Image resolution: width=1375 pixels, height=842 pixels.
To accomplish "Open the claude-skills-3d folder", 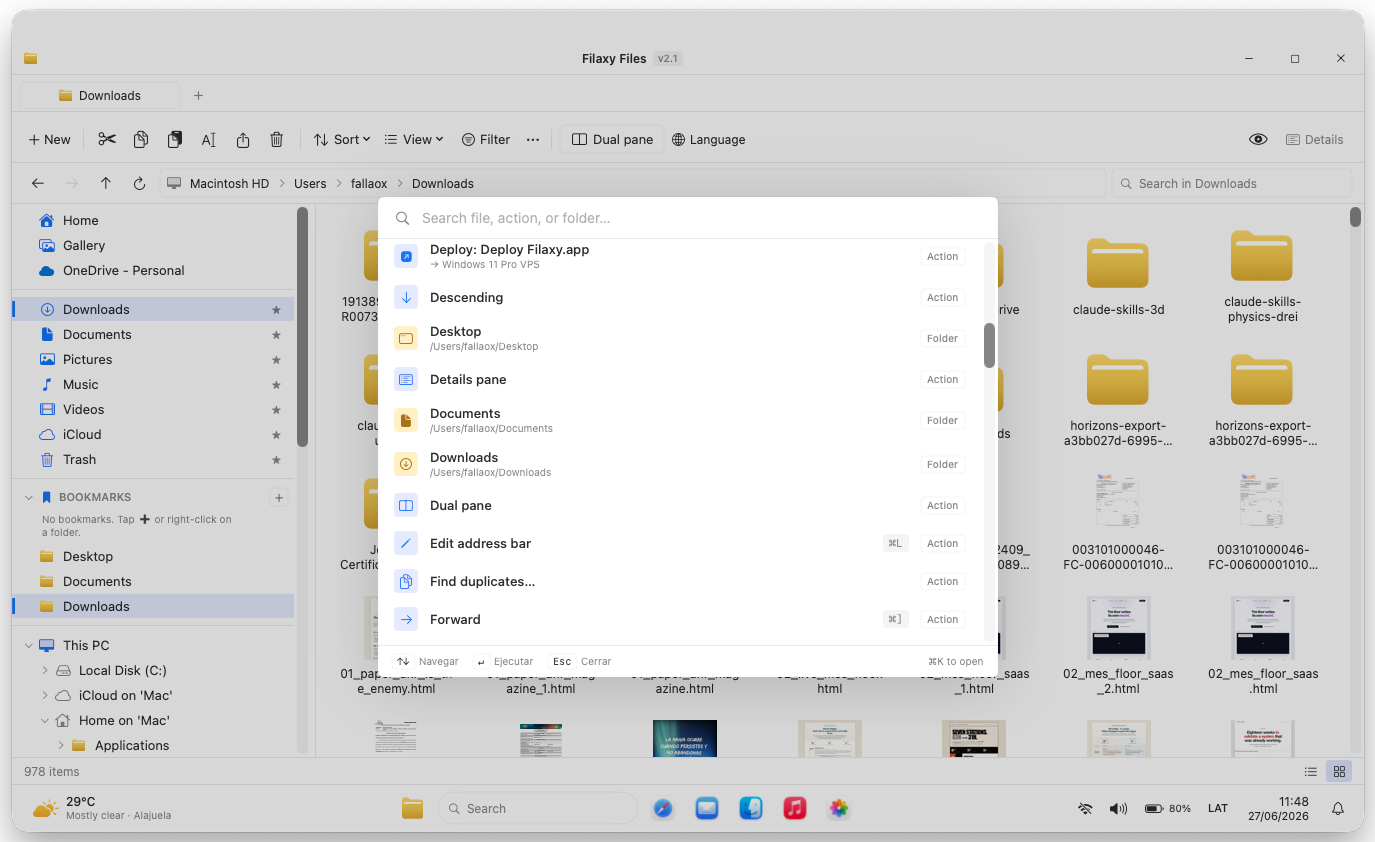I will click(1118, 277).
